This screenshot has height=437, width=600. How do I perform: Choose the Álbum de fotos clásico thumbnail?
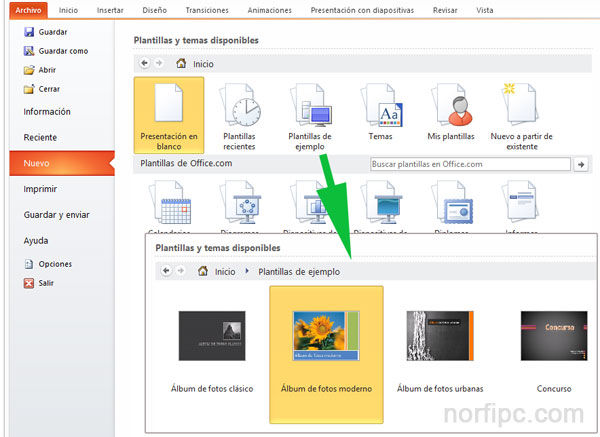[212, 335]
